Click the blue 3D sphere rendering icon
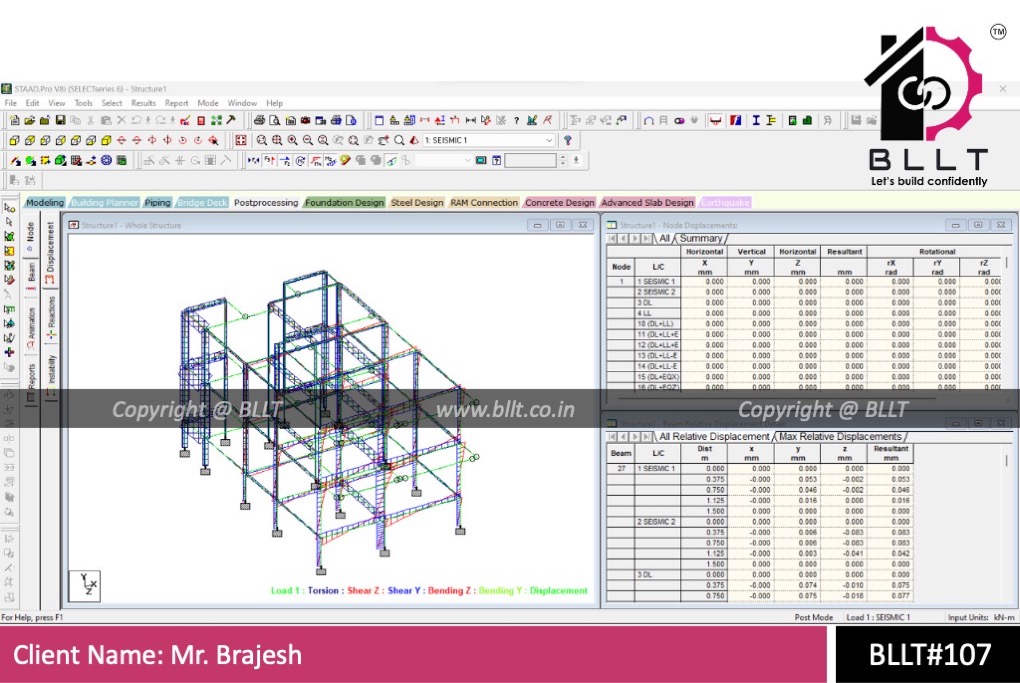This screenshot has height=683, width=1020. click(x=106, y=161)
